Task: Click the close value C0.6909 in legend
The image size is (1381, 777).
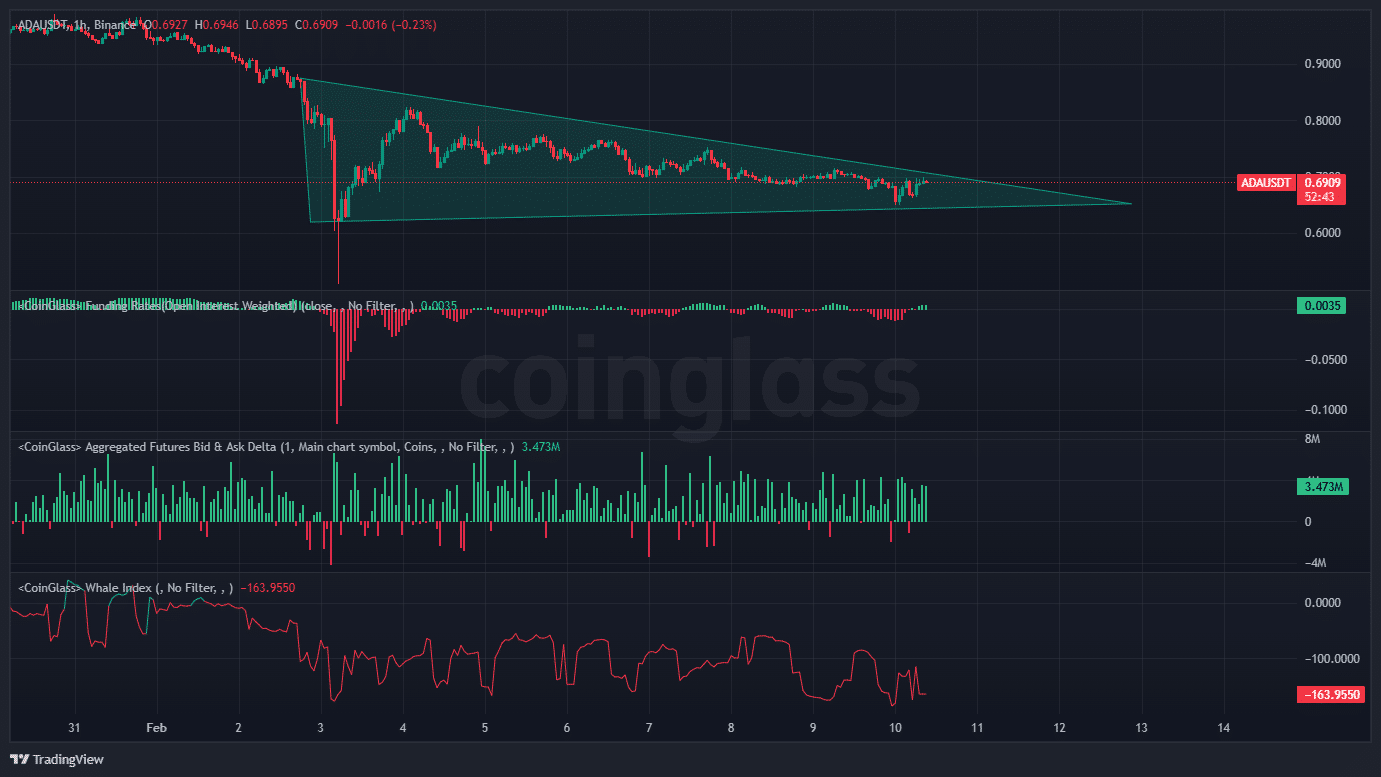Action: pyautogui.click(x=317, y=24)
